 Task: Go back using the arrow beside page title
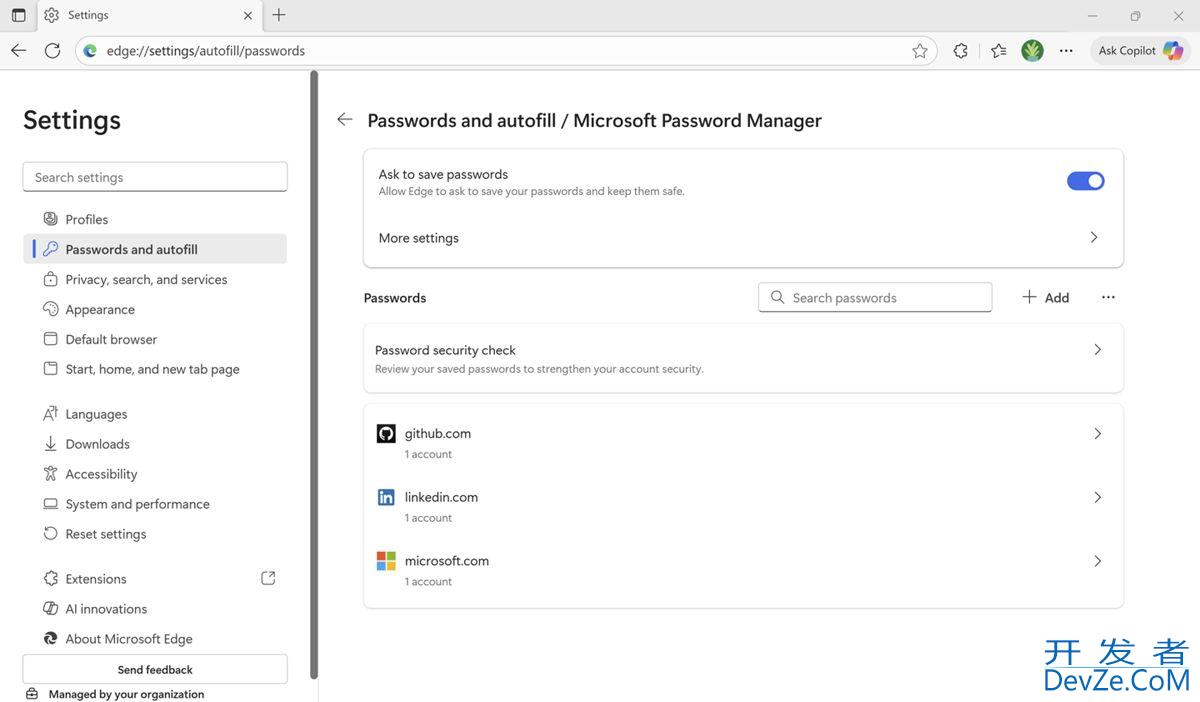(x=345, y=120)
